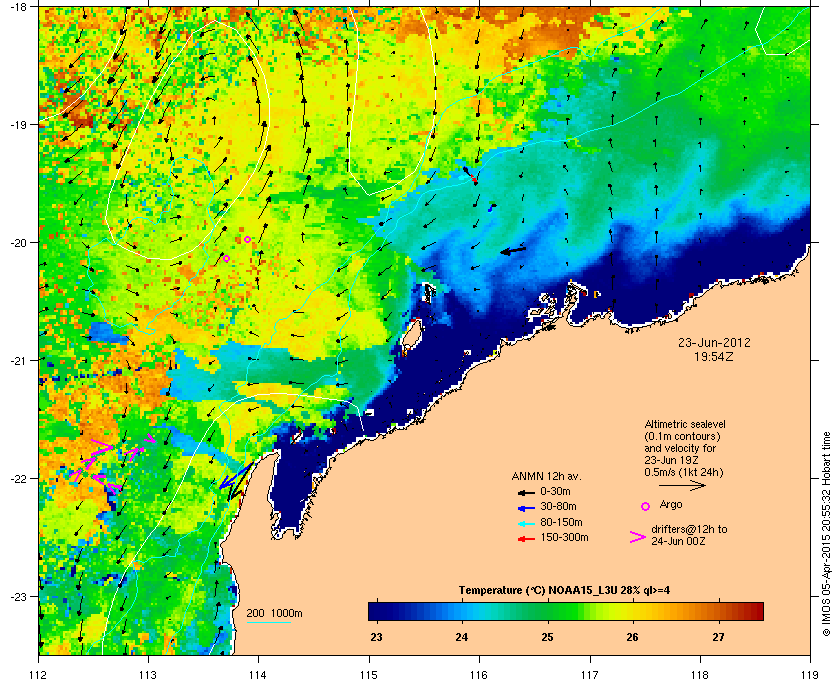Click the cyan 200 1000m contour legend line

point(268,623)
